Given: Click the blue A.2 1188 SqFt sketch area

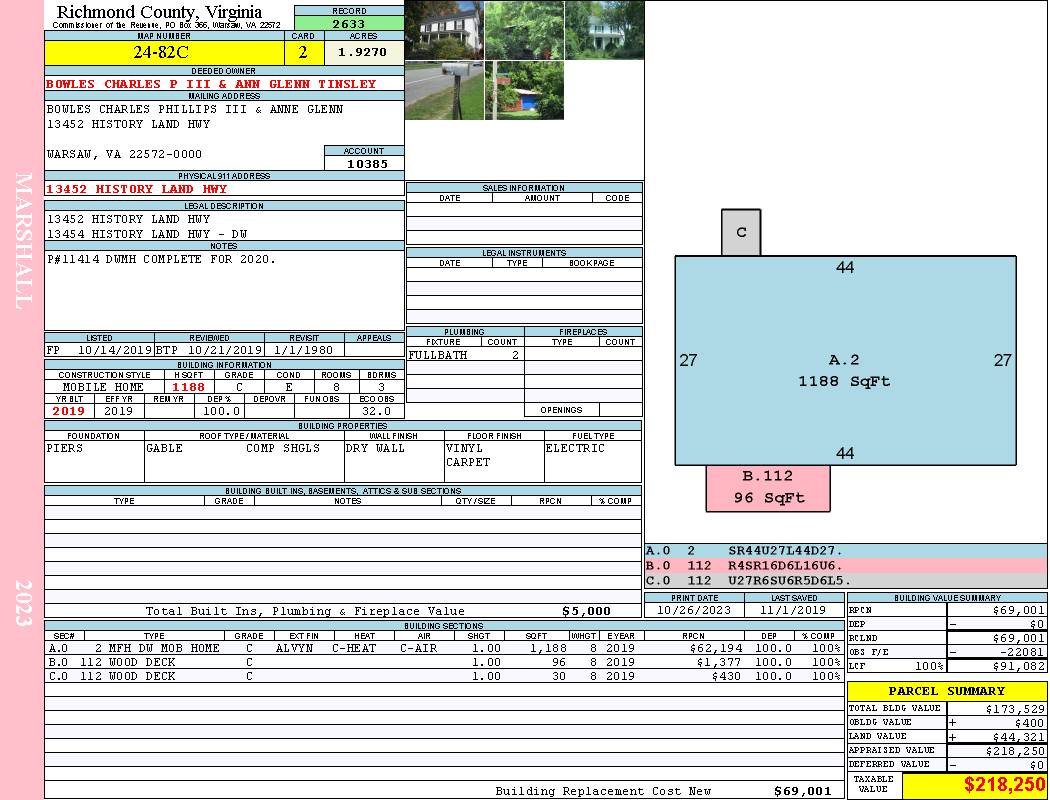Looking at the screenshot, I should pos(845,370).
